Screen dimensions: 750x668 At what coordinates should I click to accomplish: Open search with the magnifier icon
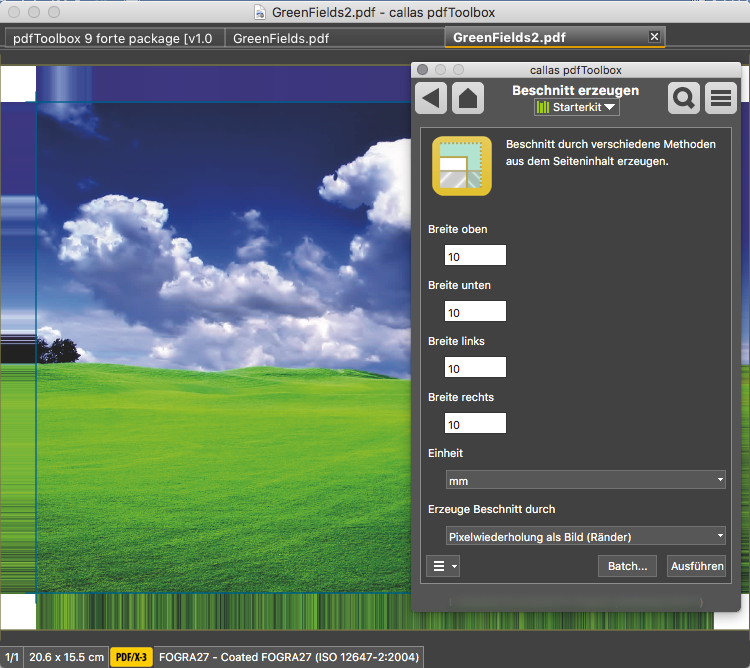pos(684,98)
